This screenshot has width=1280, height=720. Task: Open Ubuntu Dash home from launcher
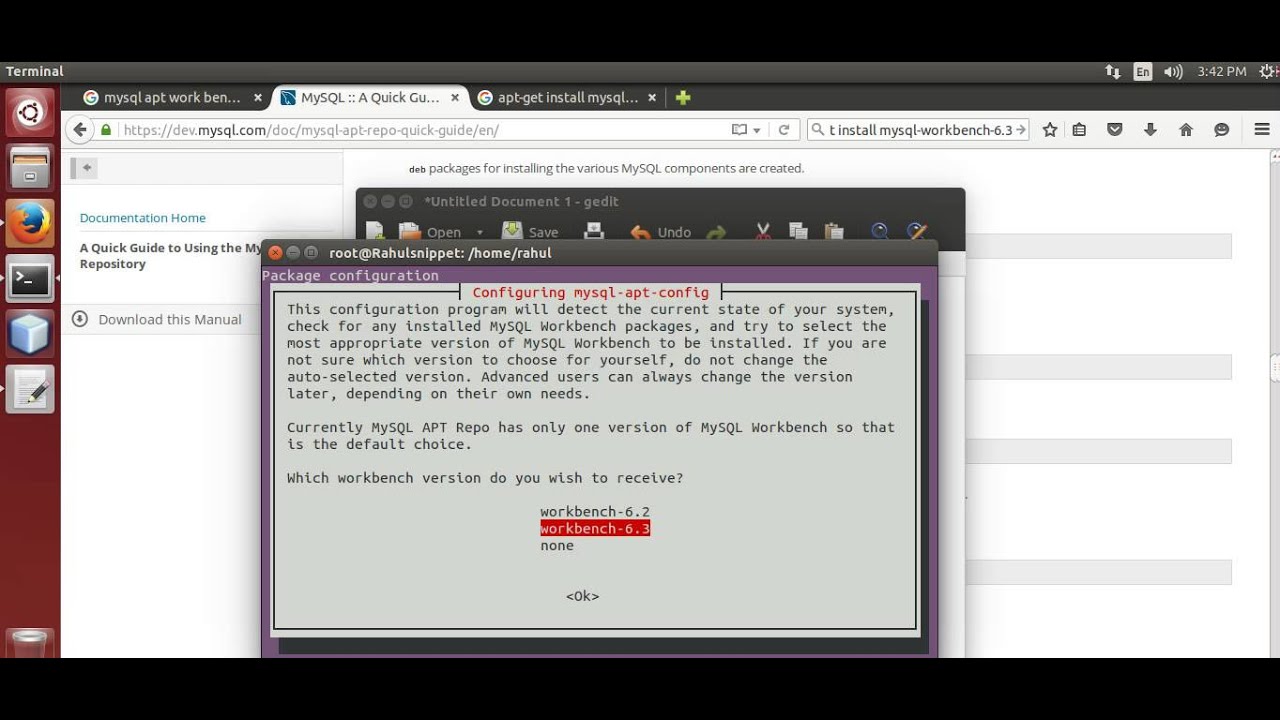tap(30, 112)
